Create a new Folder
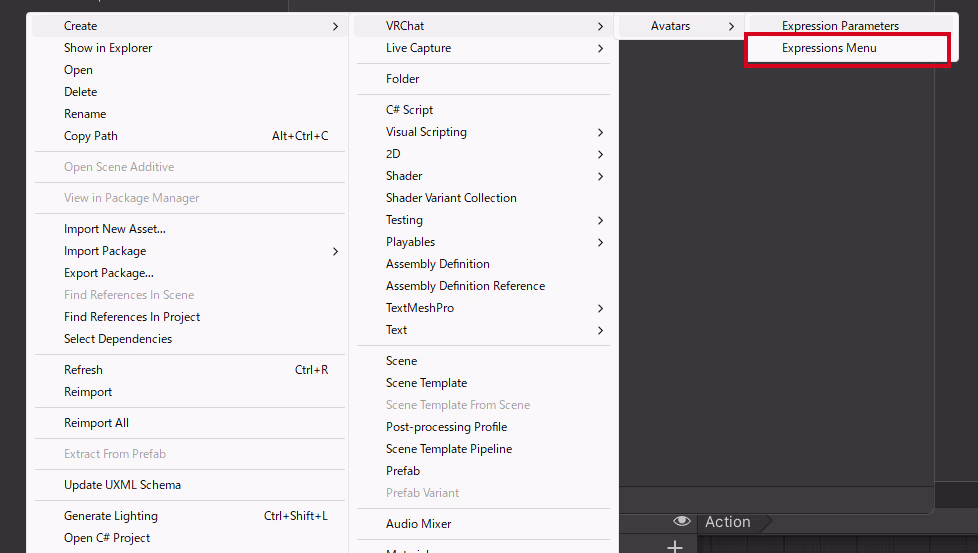978x553 pixels. pos(483,79)
